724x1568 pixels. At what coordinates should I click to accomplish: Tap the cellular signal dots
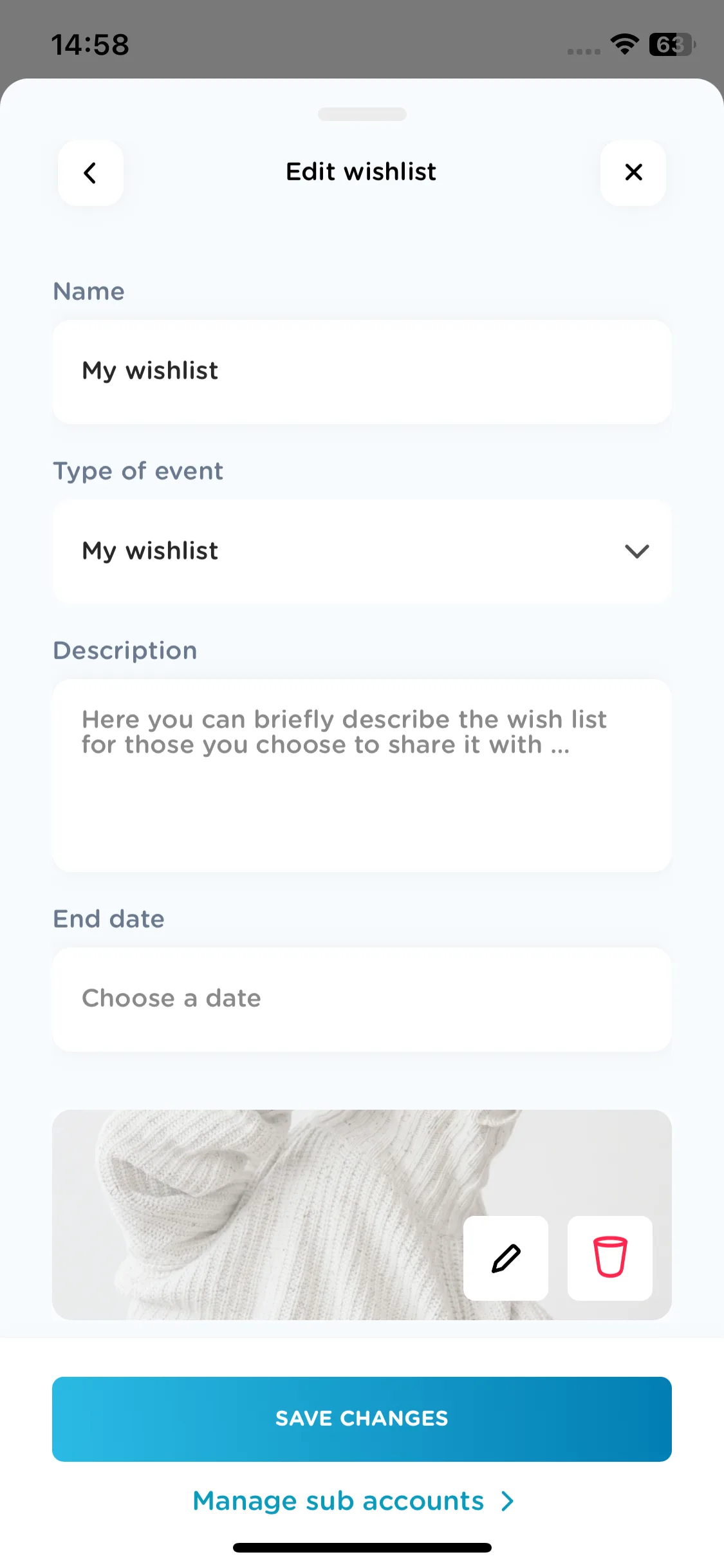[x=584, y=51]
